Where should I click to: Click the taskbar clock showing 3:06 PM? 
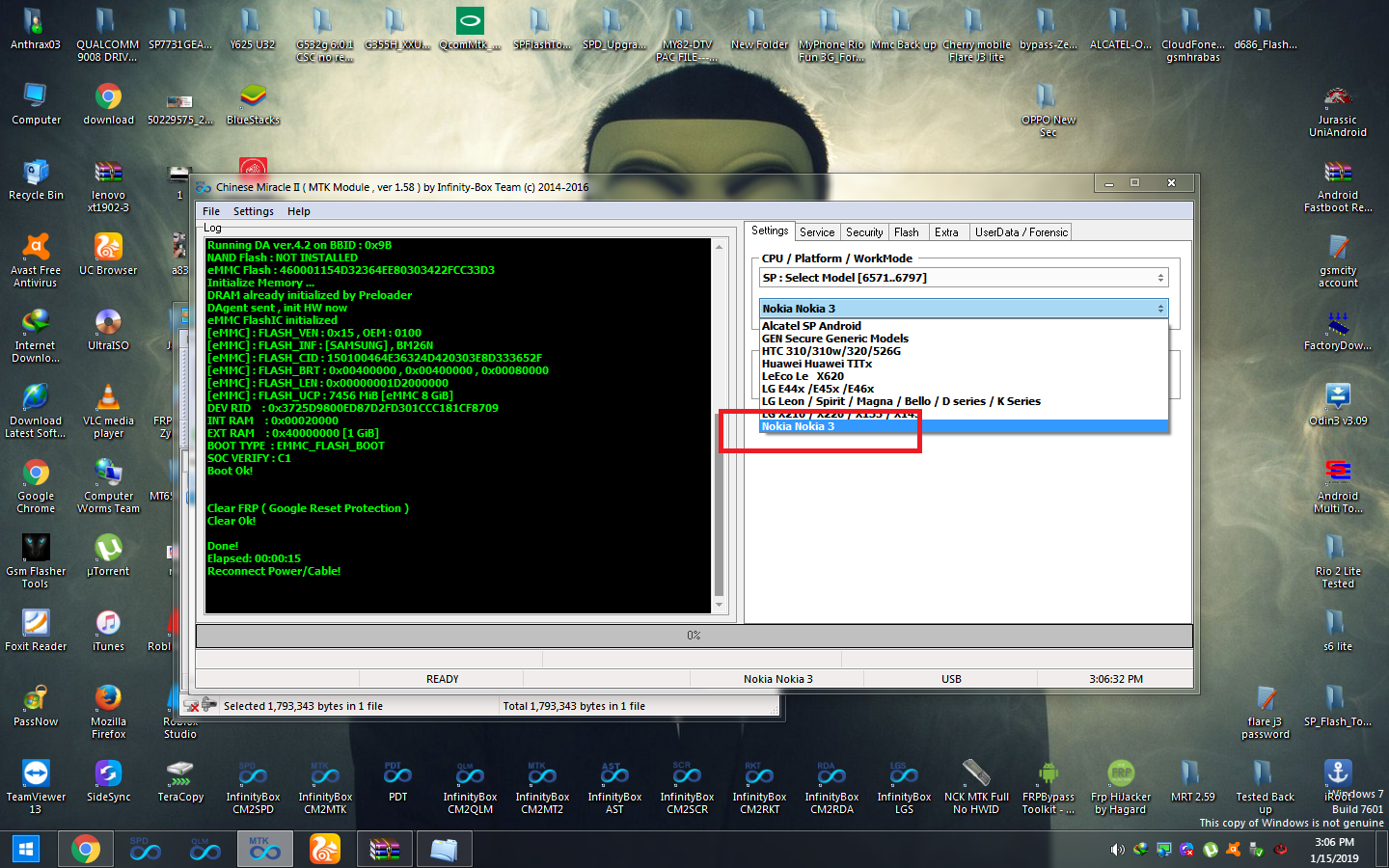(1334, 850)
